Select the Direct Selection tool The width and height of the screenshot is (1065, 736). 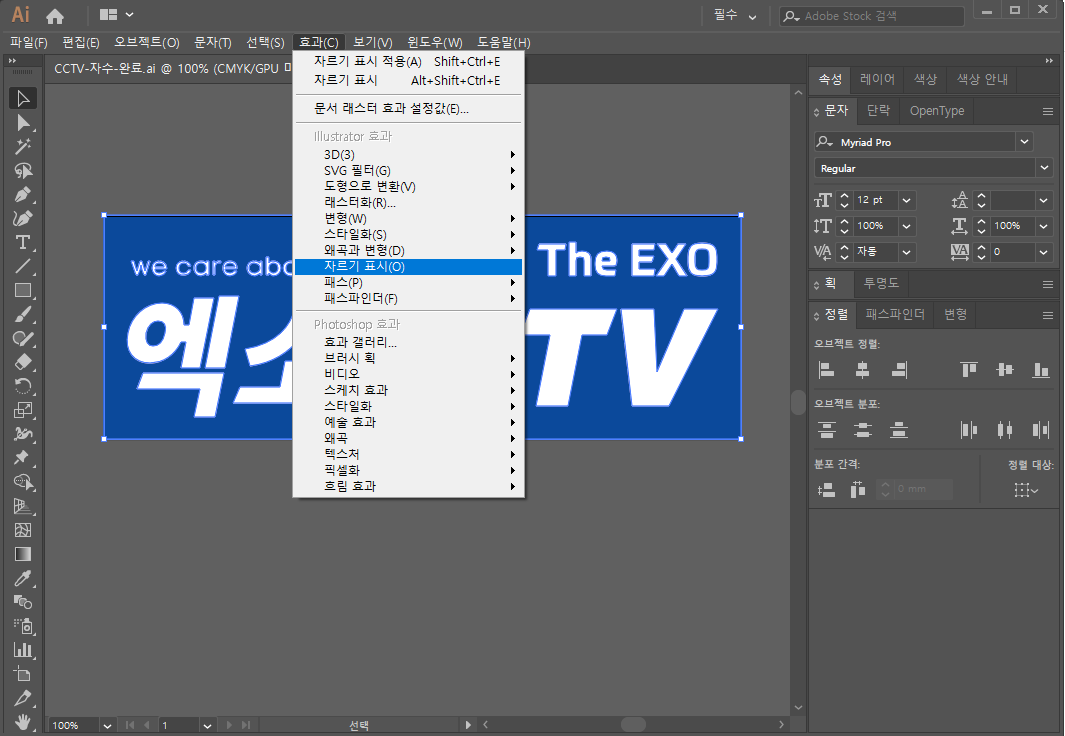[22, 123]
